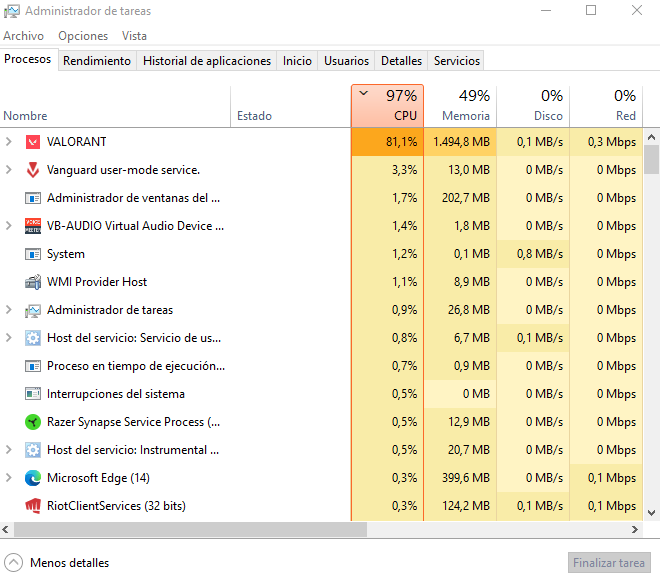Screen dimensions: 660x587
Task: Switch to the Rendimiento tab
Action: point(97,61)
